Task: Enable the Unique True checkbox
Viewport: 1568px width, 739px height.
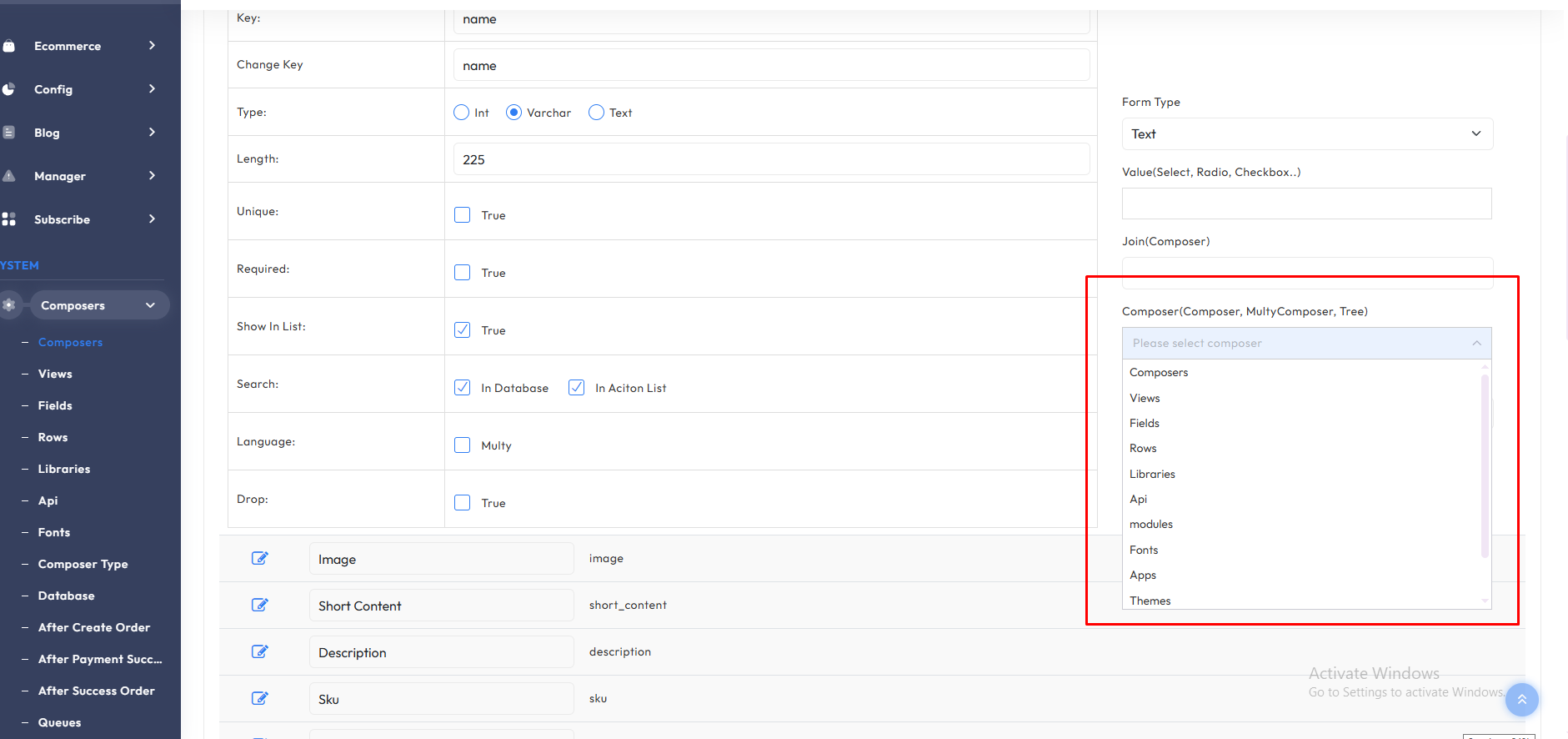Action: (463, 215)
